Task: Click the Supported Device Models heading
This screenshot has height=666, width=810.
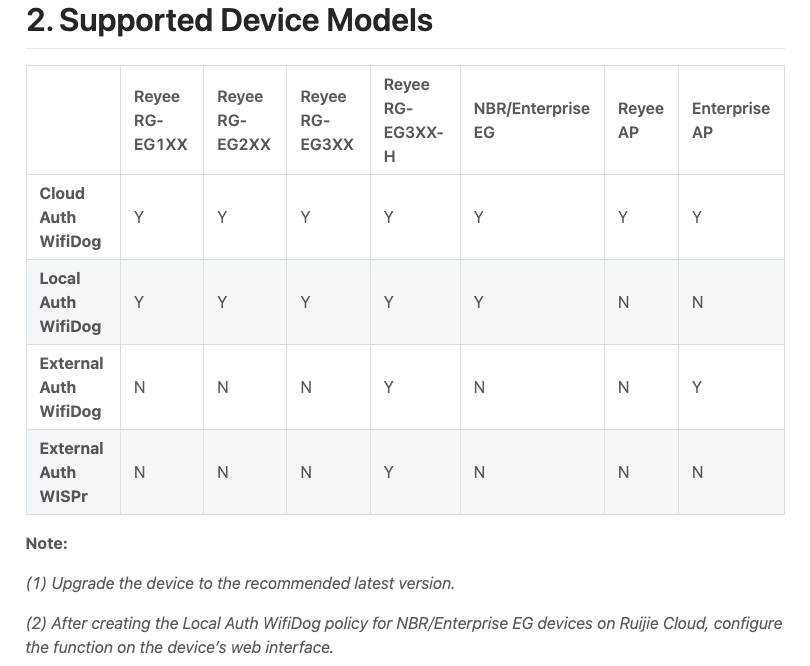Action: point(229,21)
